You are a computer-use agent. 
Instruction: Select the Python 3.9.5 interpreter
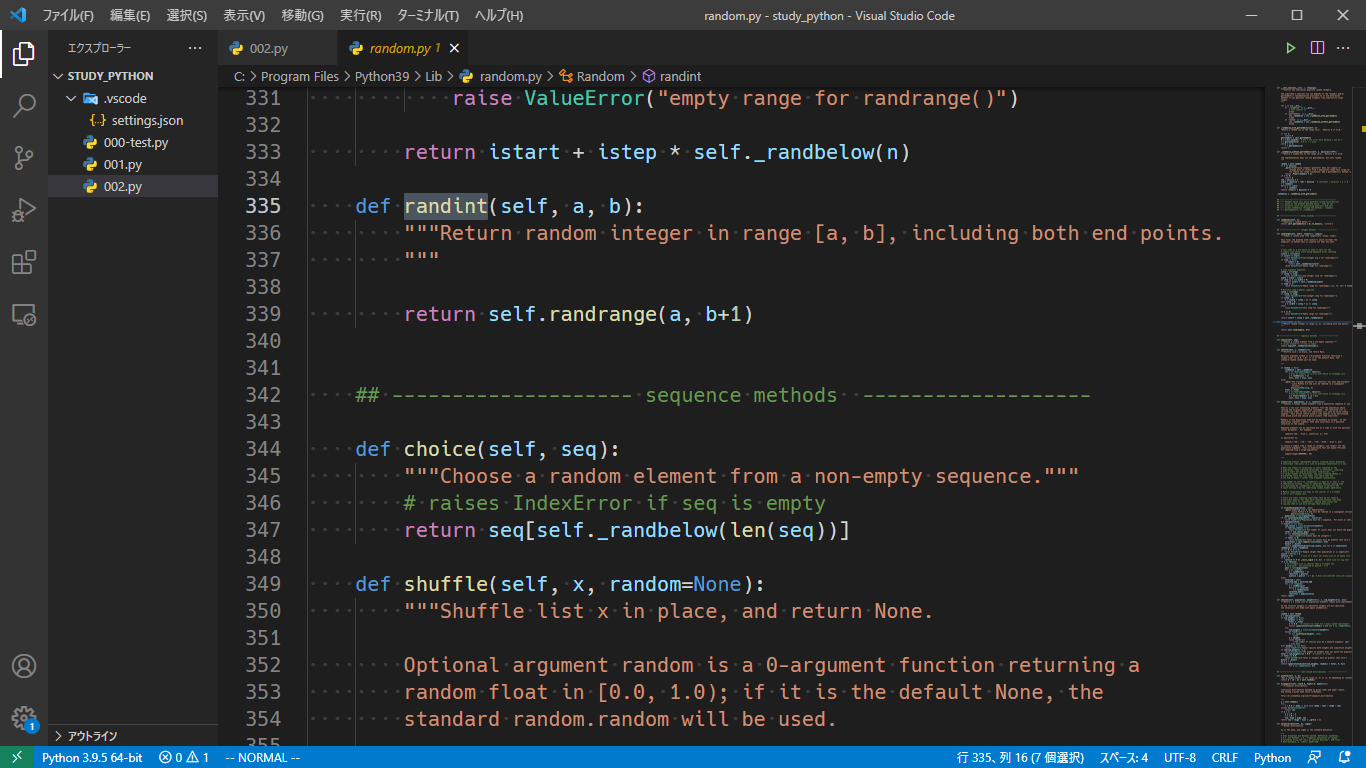pyautogui.click(x=94, y=757)
